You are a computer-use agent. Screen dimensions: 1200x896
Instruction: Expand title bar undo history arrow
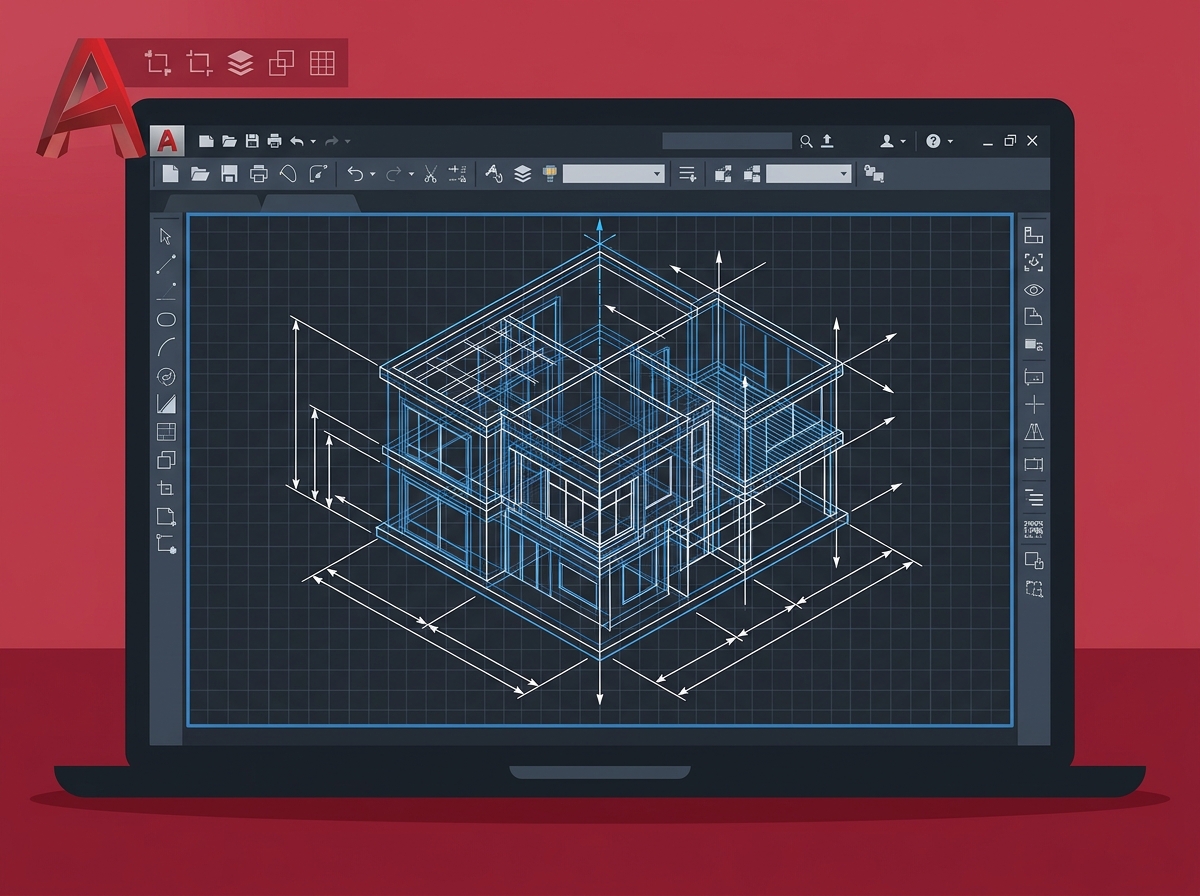tap(313, 142)
